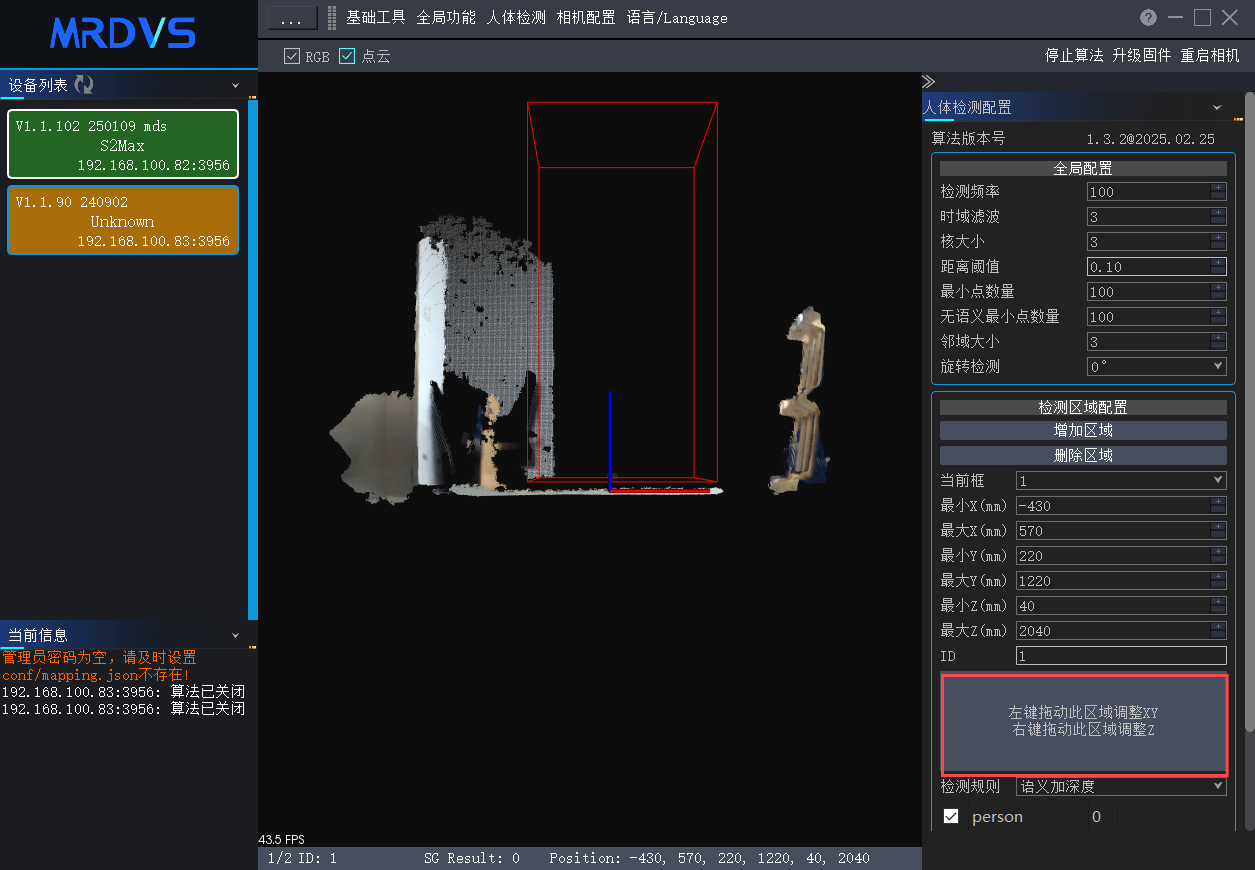
Task: Click the toolbar drag handle grip
Action: [332, 18]
